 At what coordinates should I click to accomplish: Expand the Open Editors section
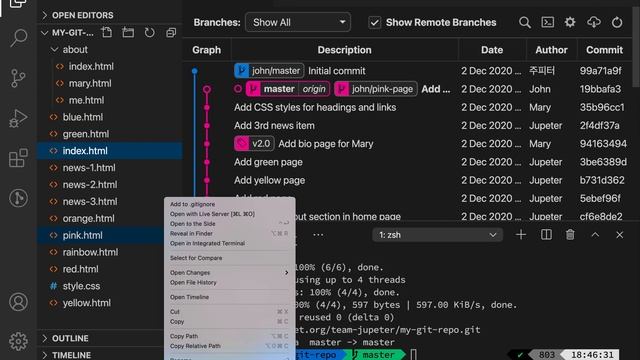tap(82, 15)
